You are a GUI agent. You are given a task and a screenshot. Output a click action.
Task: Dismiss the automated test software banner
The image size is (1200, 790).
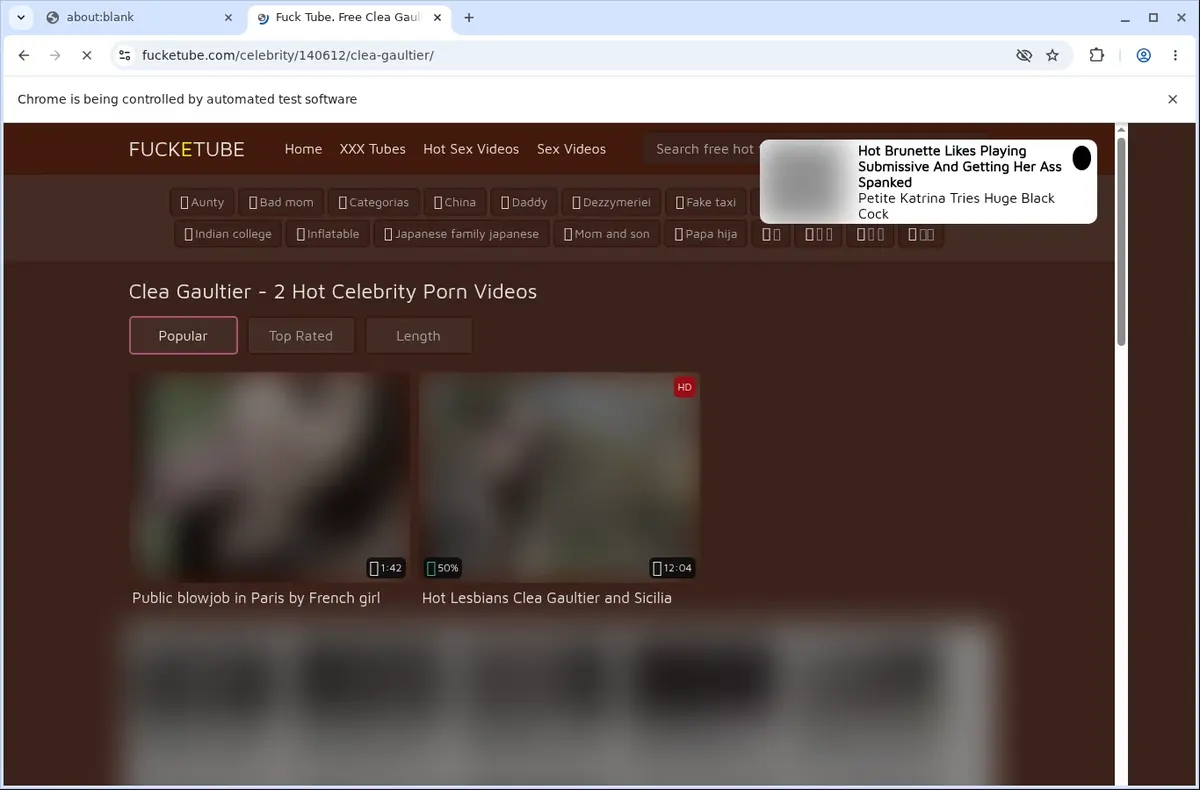(x=1172, y=99)
